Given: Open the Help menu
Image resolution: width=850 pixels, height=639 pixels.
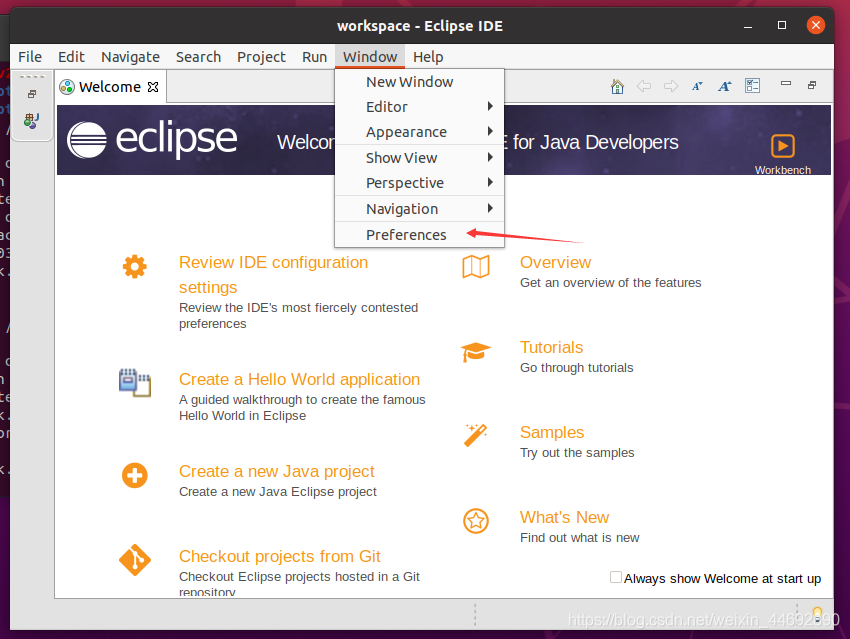Looking at the screenshot, I should (428, 57).
